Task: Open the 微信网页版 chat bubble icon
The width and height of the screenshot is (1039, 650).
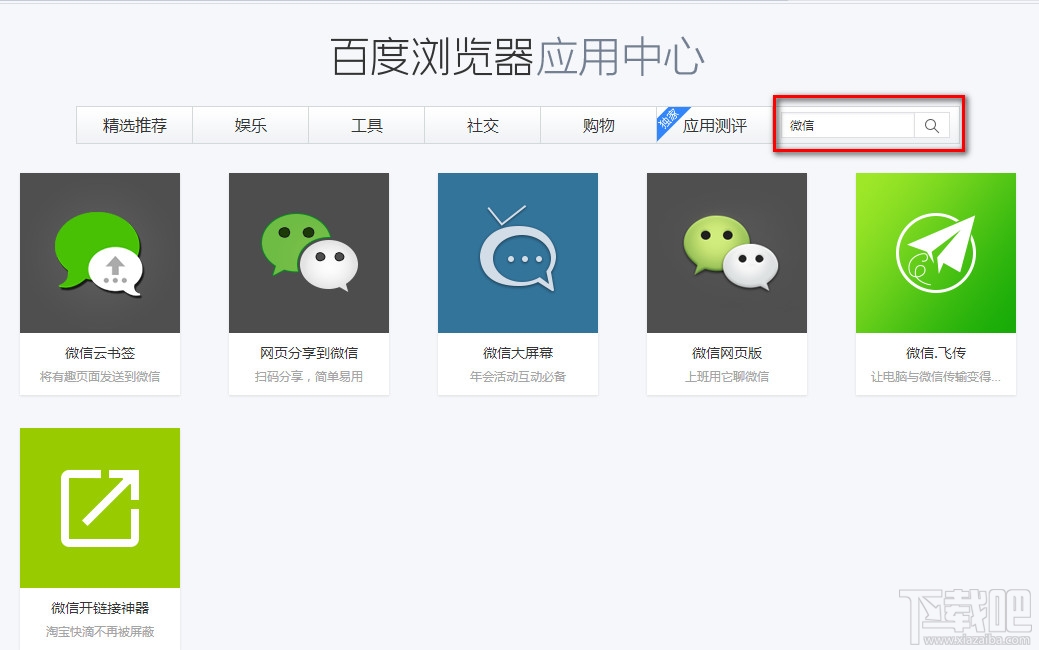Action: (x=727, y=252)
